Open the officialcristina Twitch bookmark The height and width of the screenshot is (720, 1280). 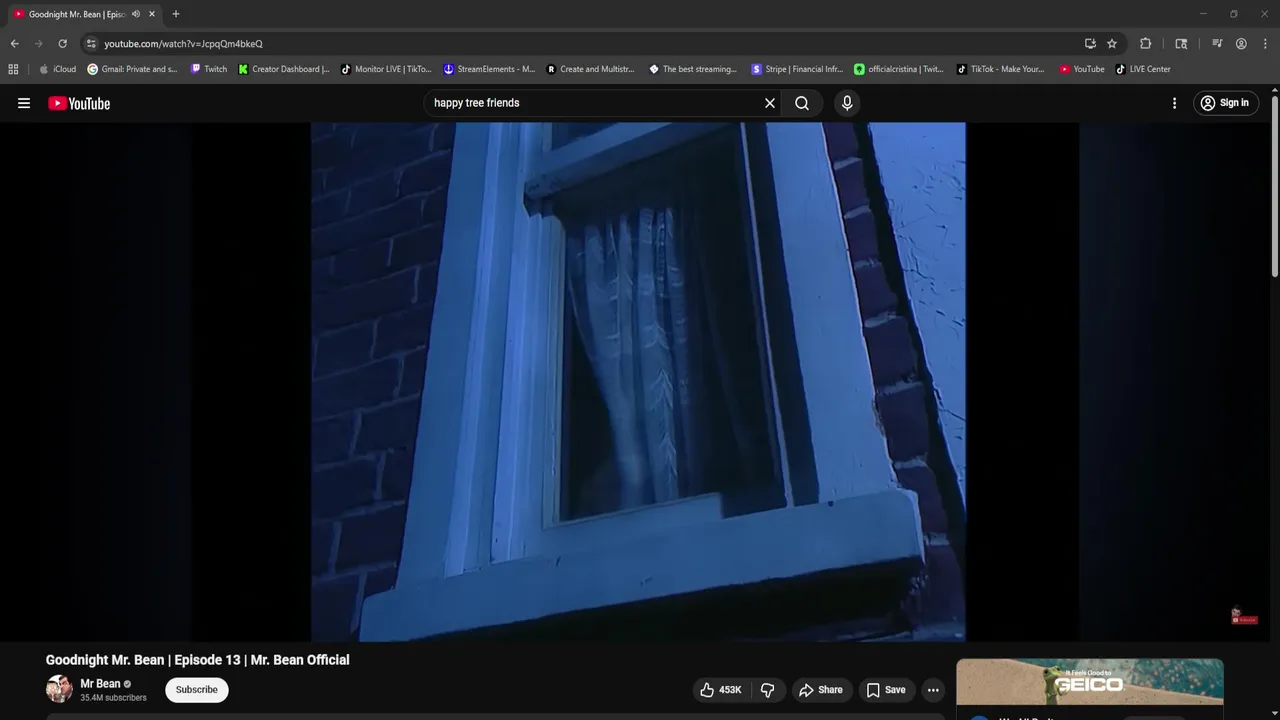coord(899,69)
